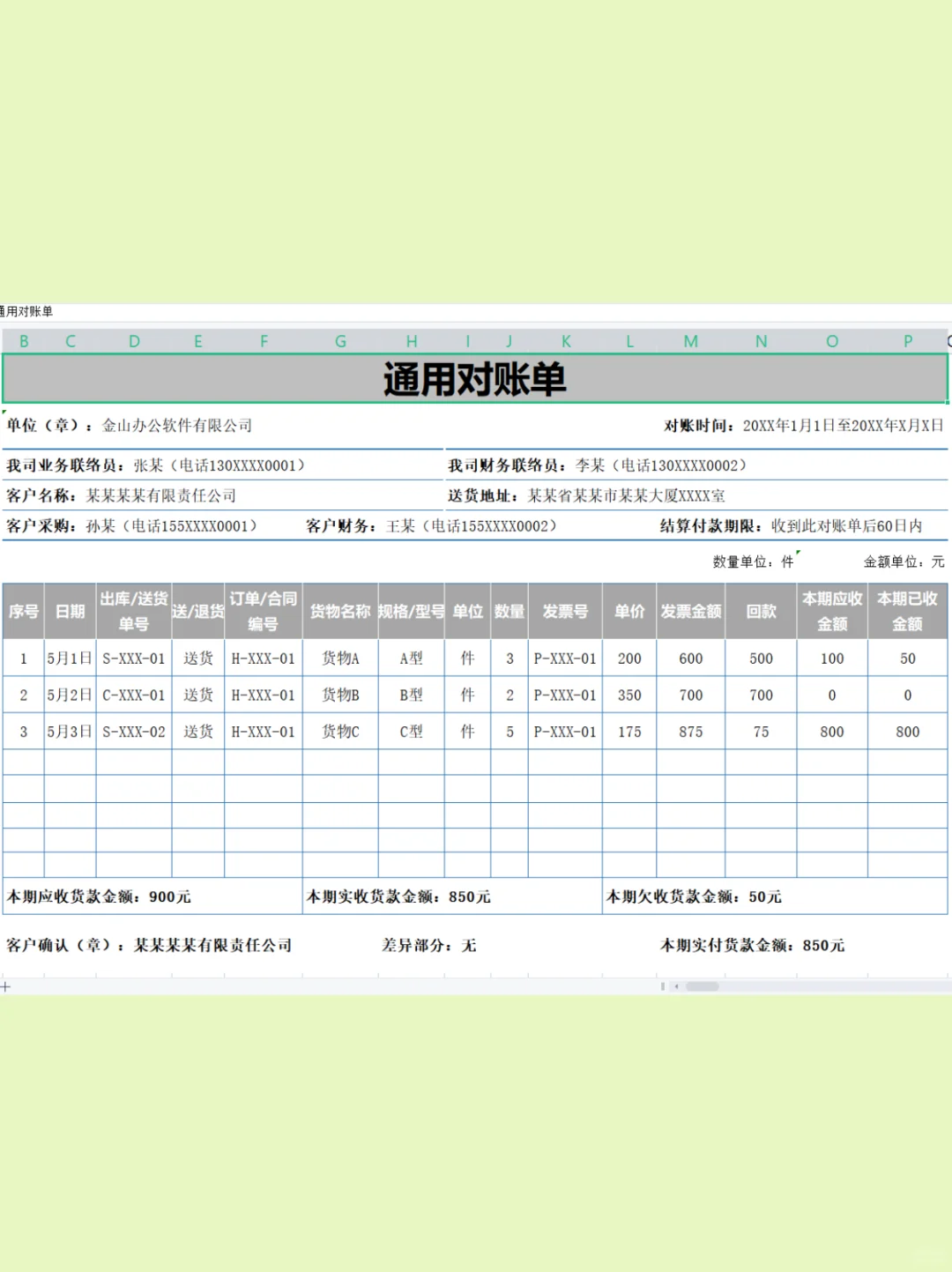Select the unit price cell showing 350

629,695
